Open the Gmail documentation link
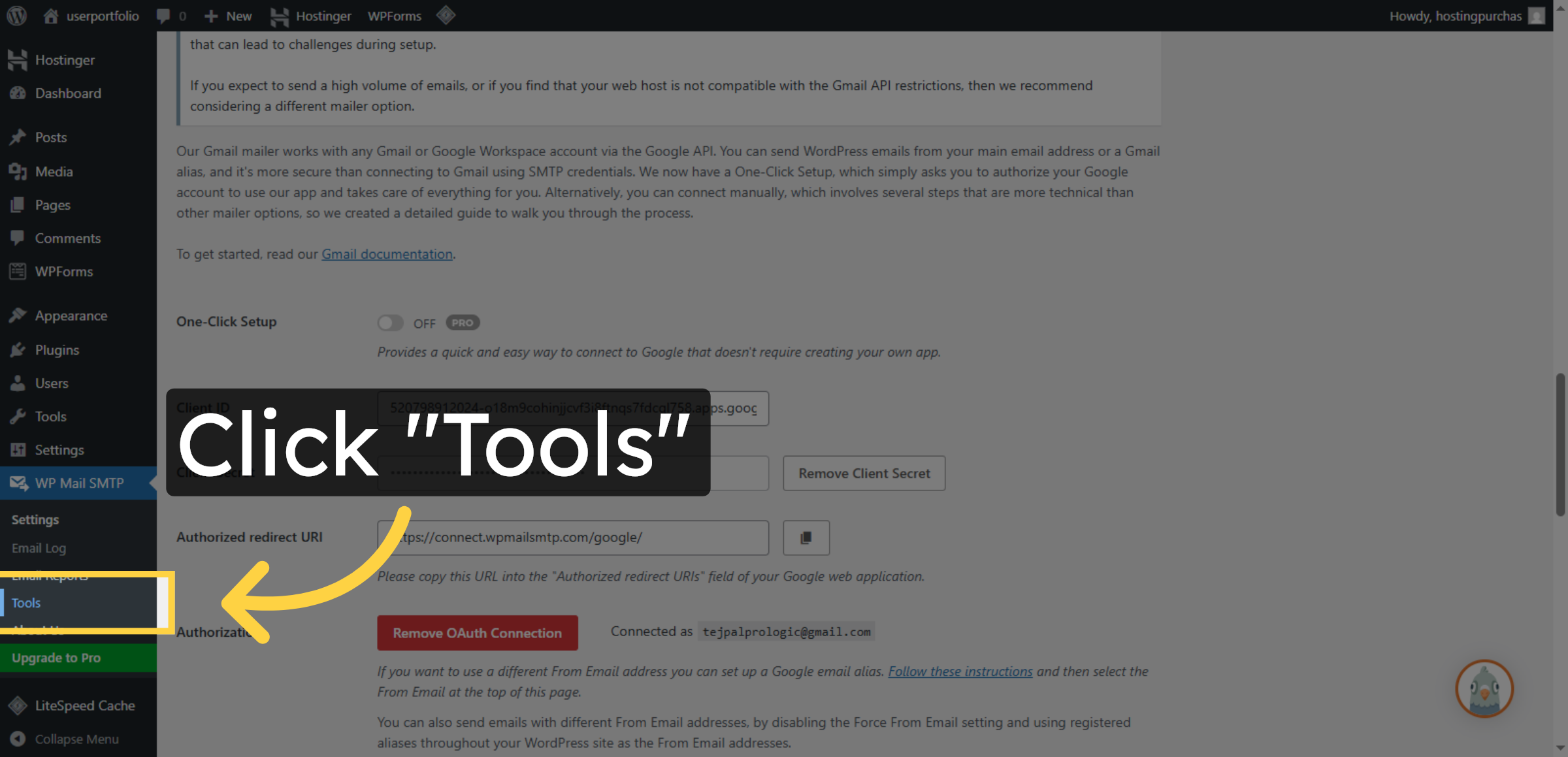Screen dimensions: 1568x757 pyautogui.click(x=386, y=254)
